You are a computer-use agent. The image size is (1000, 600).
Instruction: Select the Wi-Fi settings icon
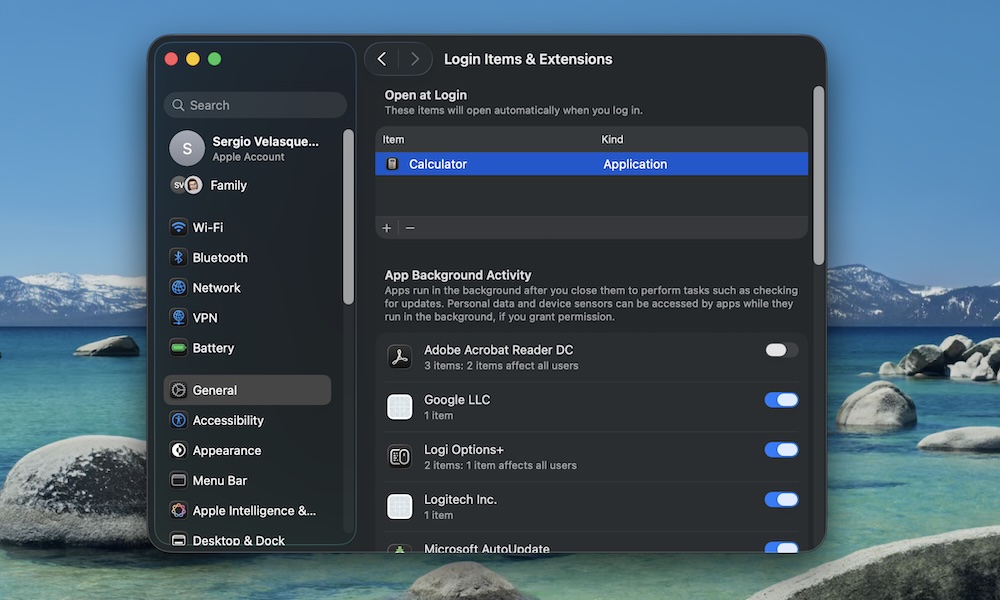178,227
